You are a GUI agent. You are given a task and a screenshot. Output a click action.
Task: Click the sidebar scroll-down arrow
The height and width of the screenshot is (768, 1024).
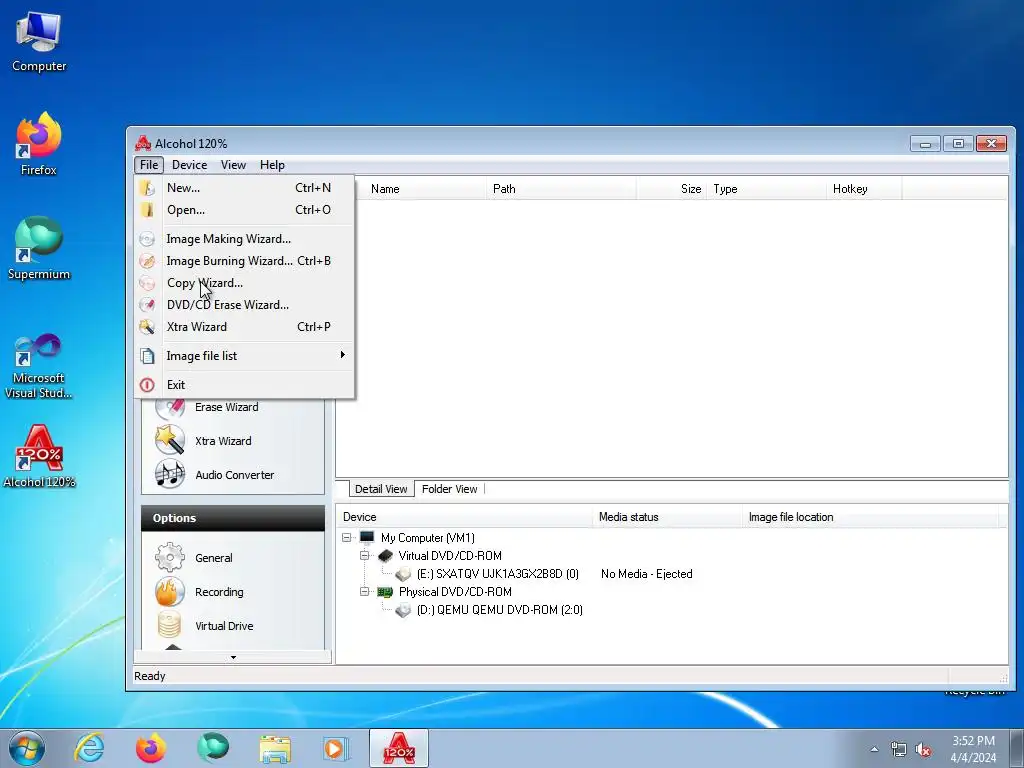click(233, 658)
